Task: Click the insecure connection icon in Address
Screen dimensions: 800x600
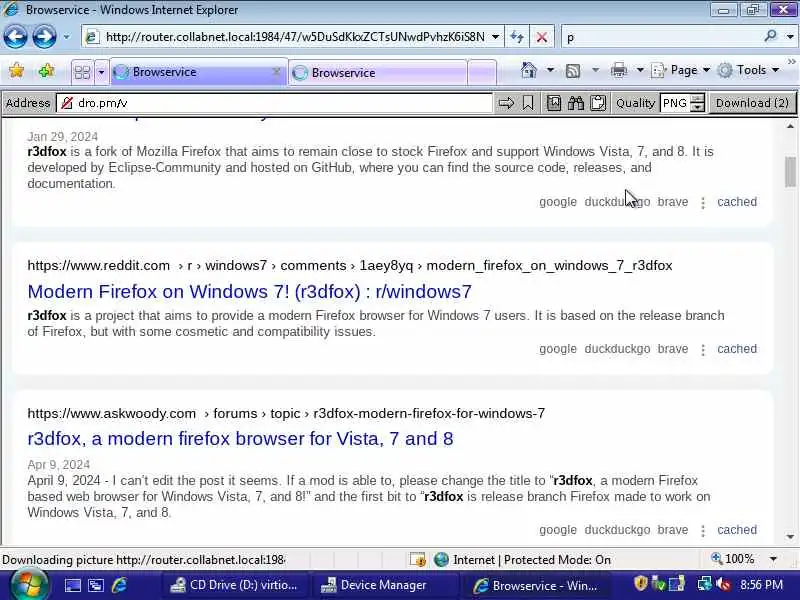Action: (x=67, y=103)
